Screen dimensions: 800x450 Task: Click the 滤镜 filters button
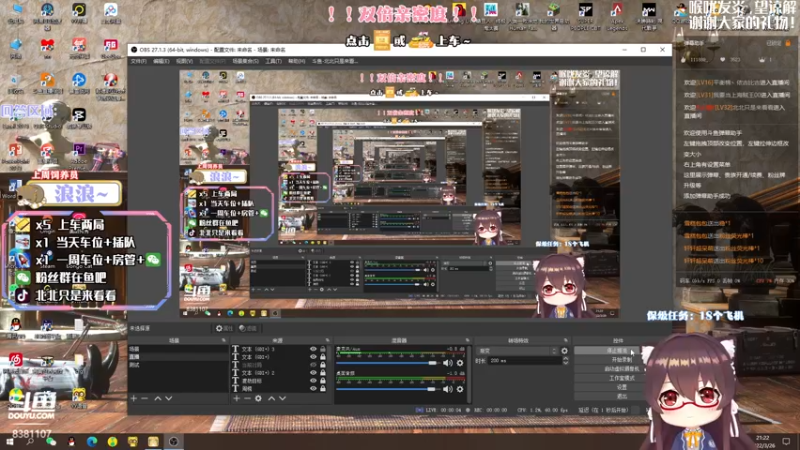(247, 329)
